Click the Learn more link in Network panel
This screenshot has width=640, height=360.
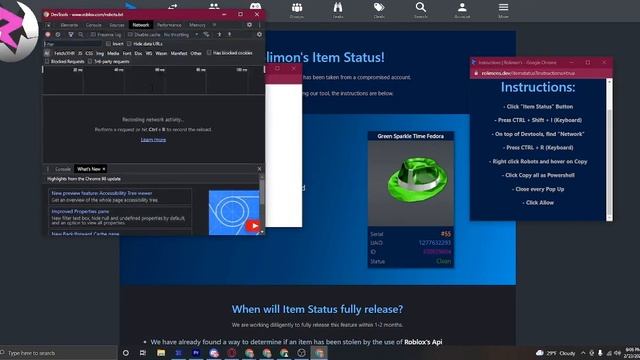point(153,140)
